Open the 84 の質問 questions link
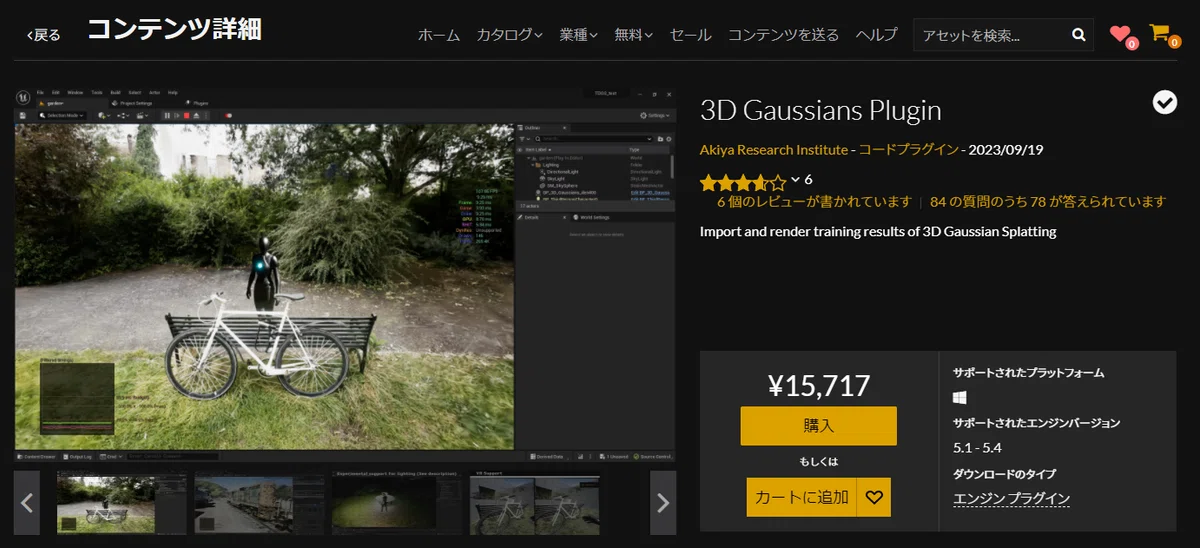Viewport: 1200px width, 548px height. pos(1048,202)
